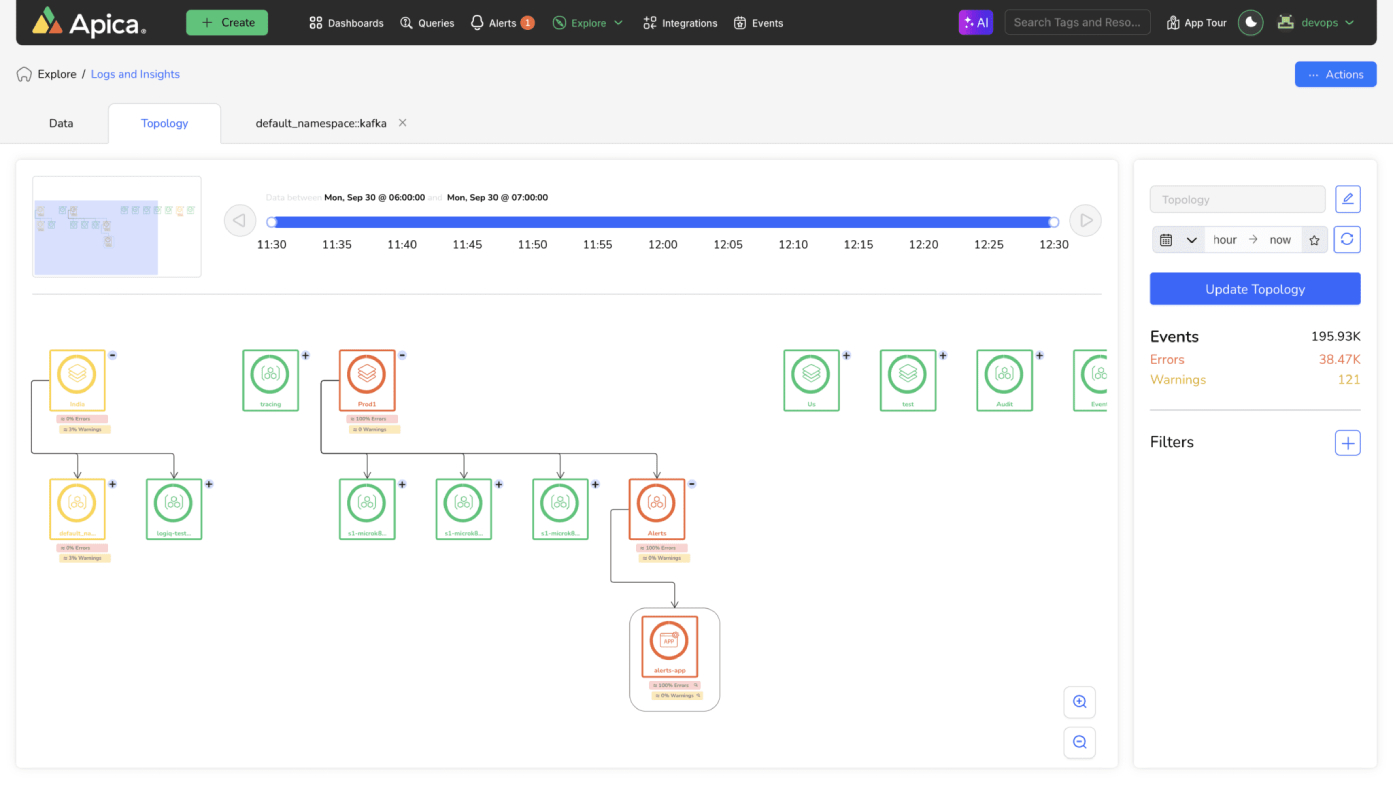The width and height of the screenshot is (1393, 800).
Task: Step timeline back with left arrow
Action: (240, 220)
